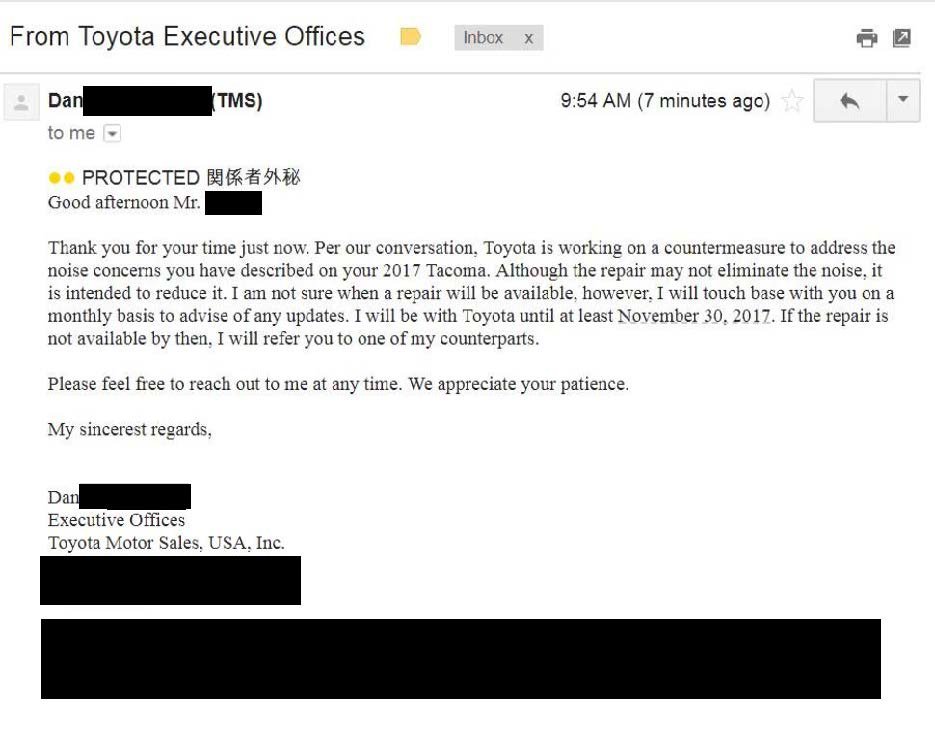Image resolution: width=935 pixels, height=748 pixels.
Task: Open the More dropdown beside Reply
Action: [x=903, y=100]
